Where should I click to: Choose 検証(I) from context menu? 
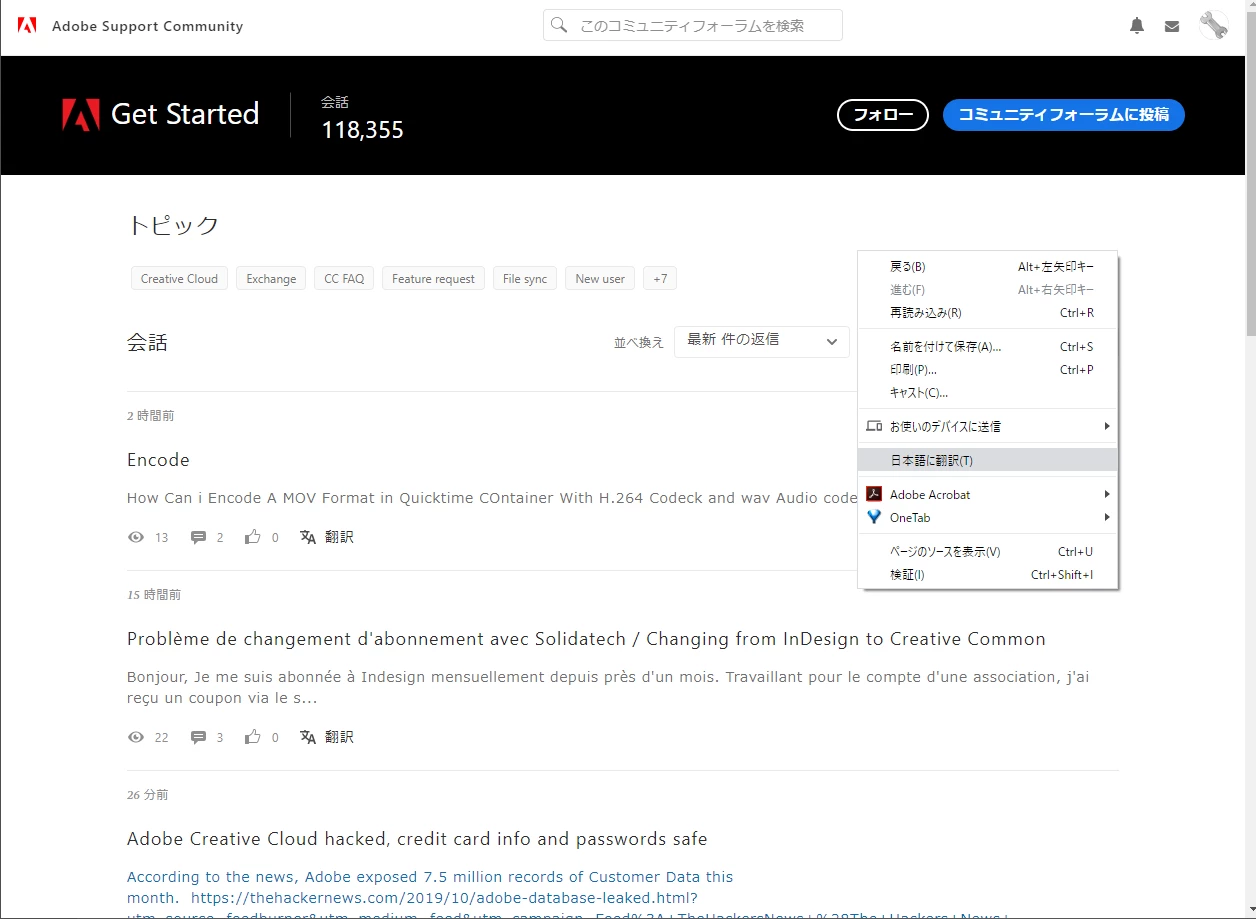(988, 575)
